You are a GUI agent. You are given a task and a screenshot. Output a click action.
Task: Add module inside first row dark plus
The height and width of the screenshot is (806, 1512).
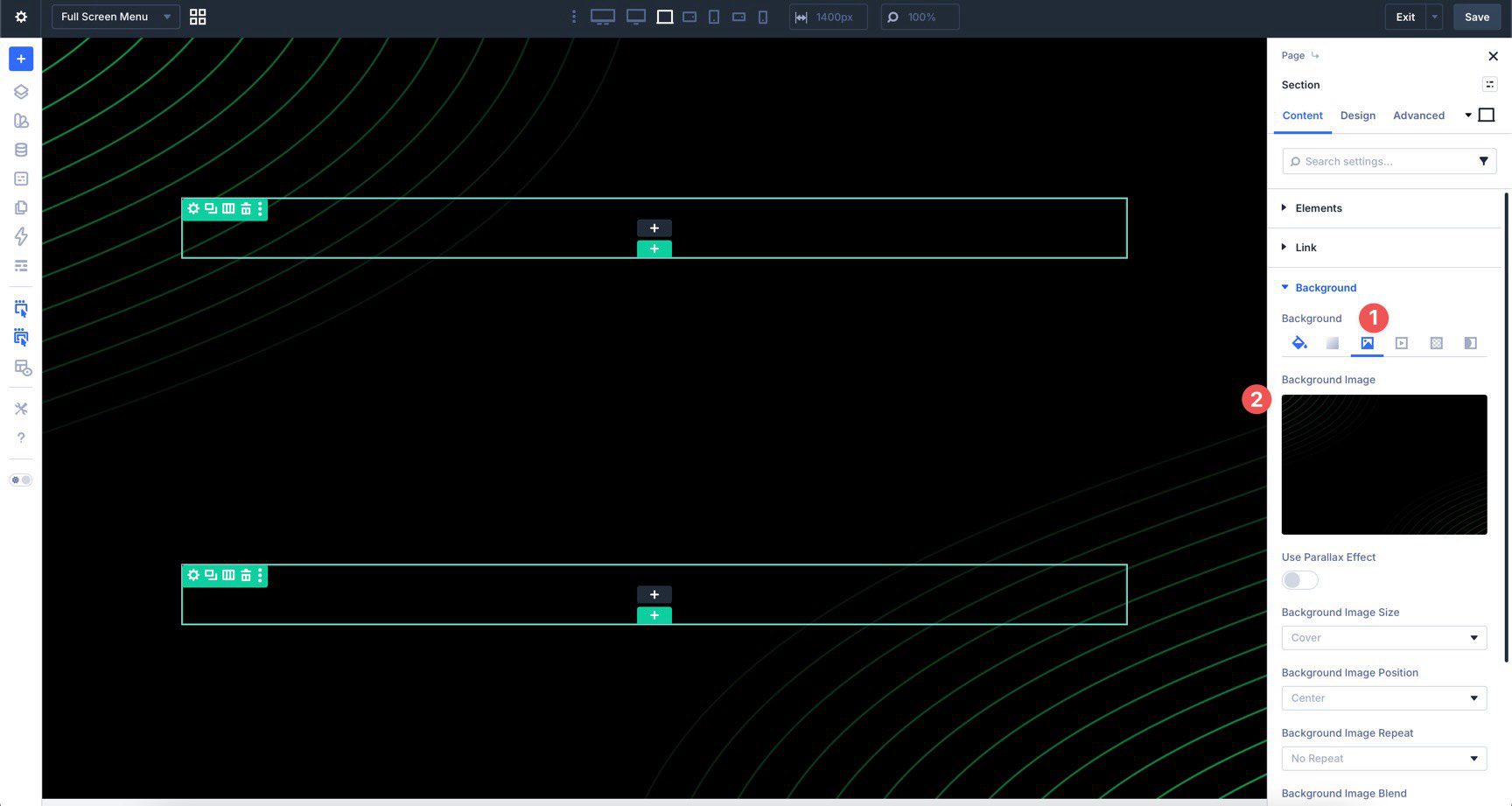tap(654, 228)
